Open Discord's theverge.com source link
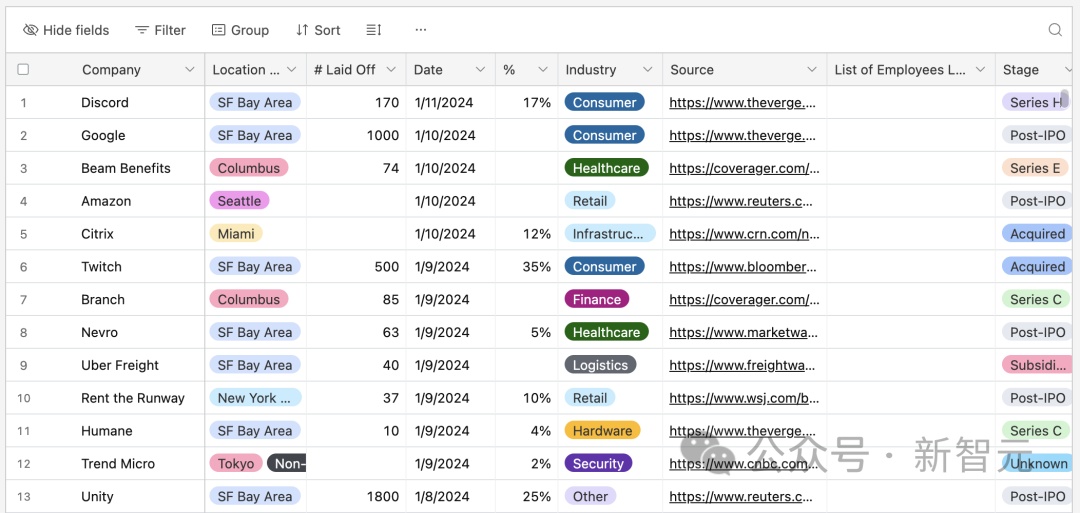 pyautogui.click(x=742, y=103)
